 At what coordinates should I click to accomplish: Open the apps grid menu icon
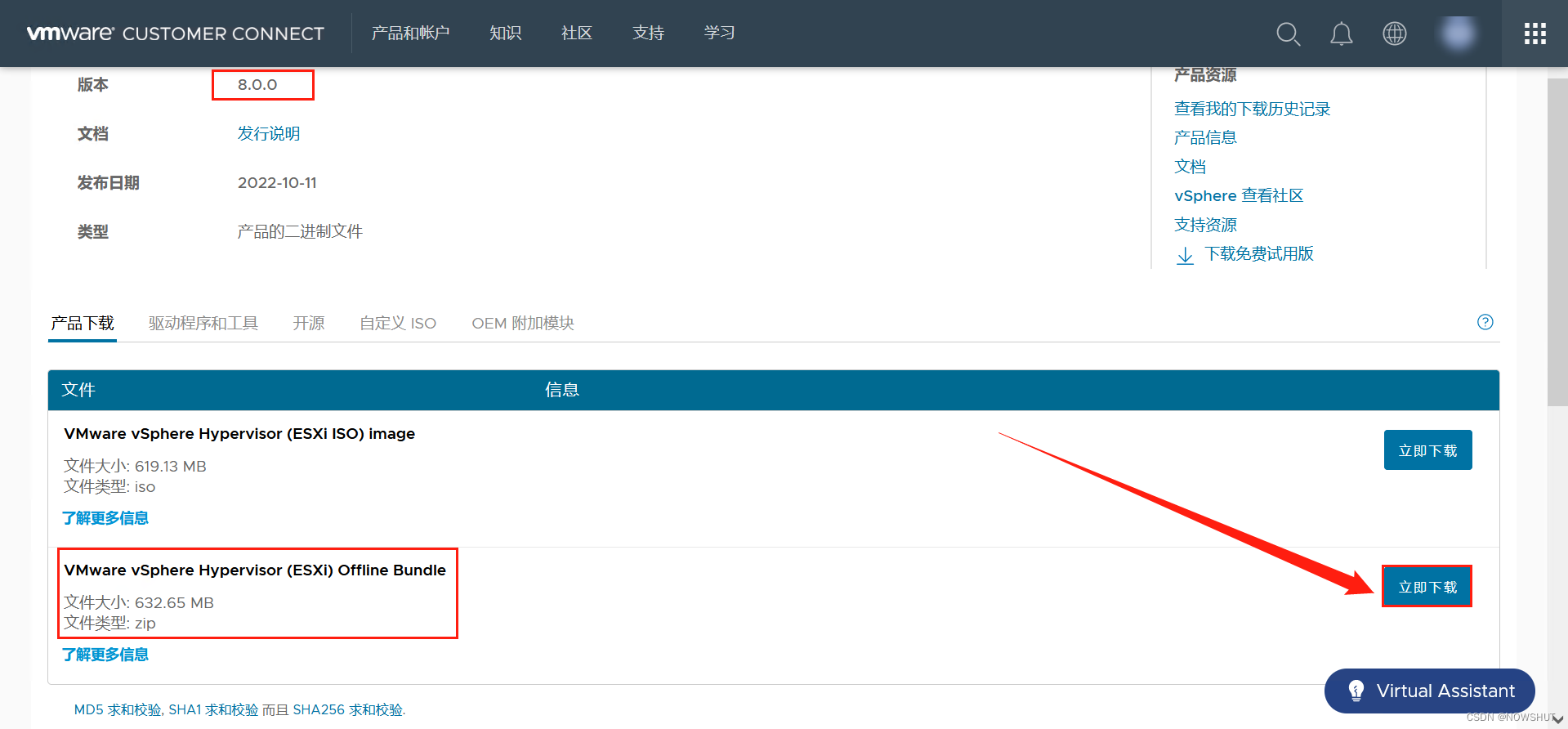pyautogui.click(x=1535, y=34)
